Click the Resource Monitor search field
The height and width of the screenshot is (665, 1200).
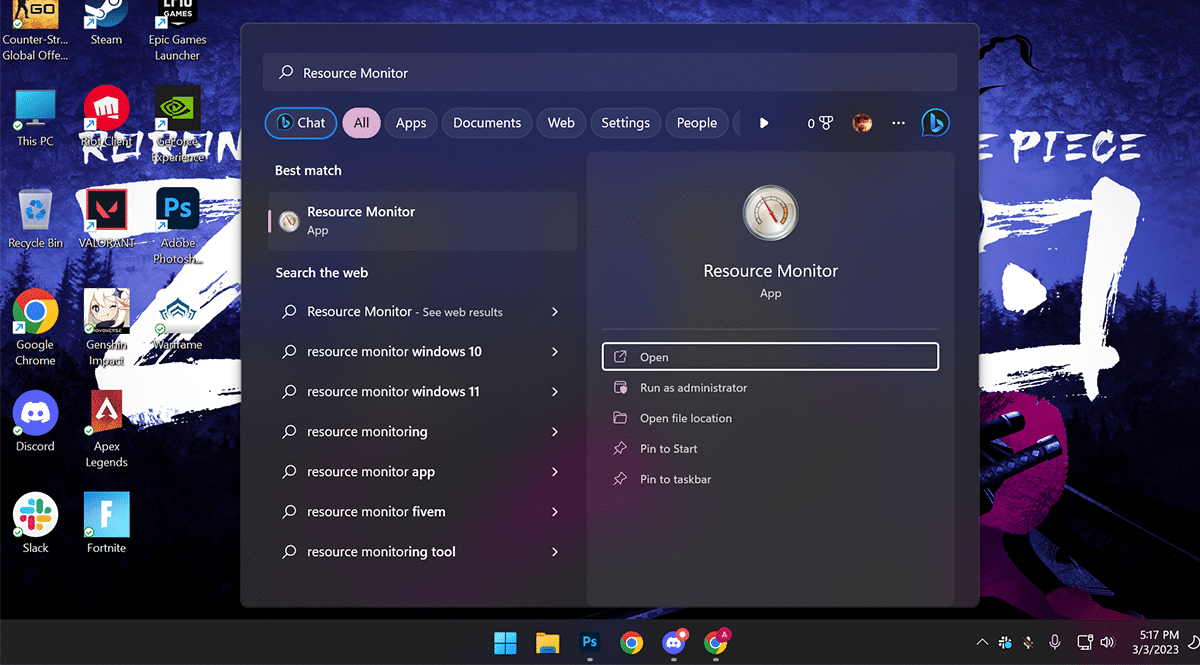(x=610, y=73)
